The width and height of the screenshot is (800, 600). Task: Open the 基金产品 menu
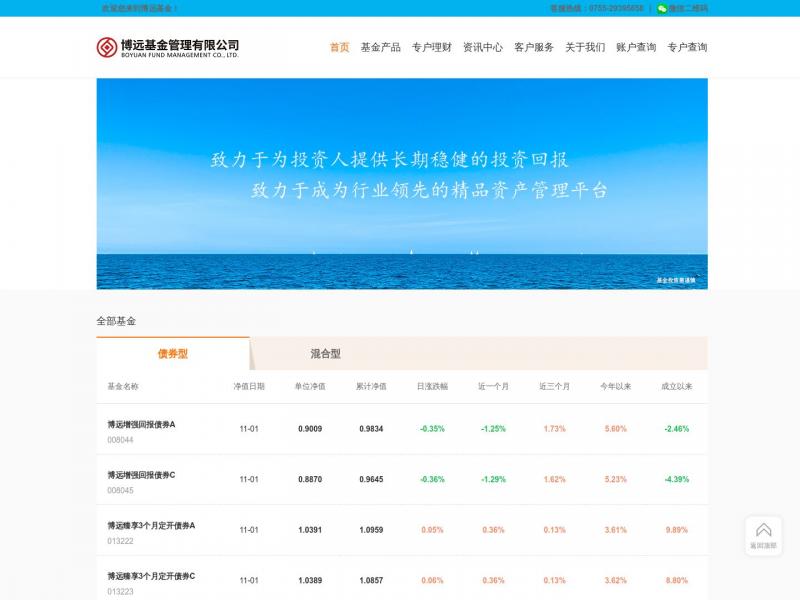[380, 47]
